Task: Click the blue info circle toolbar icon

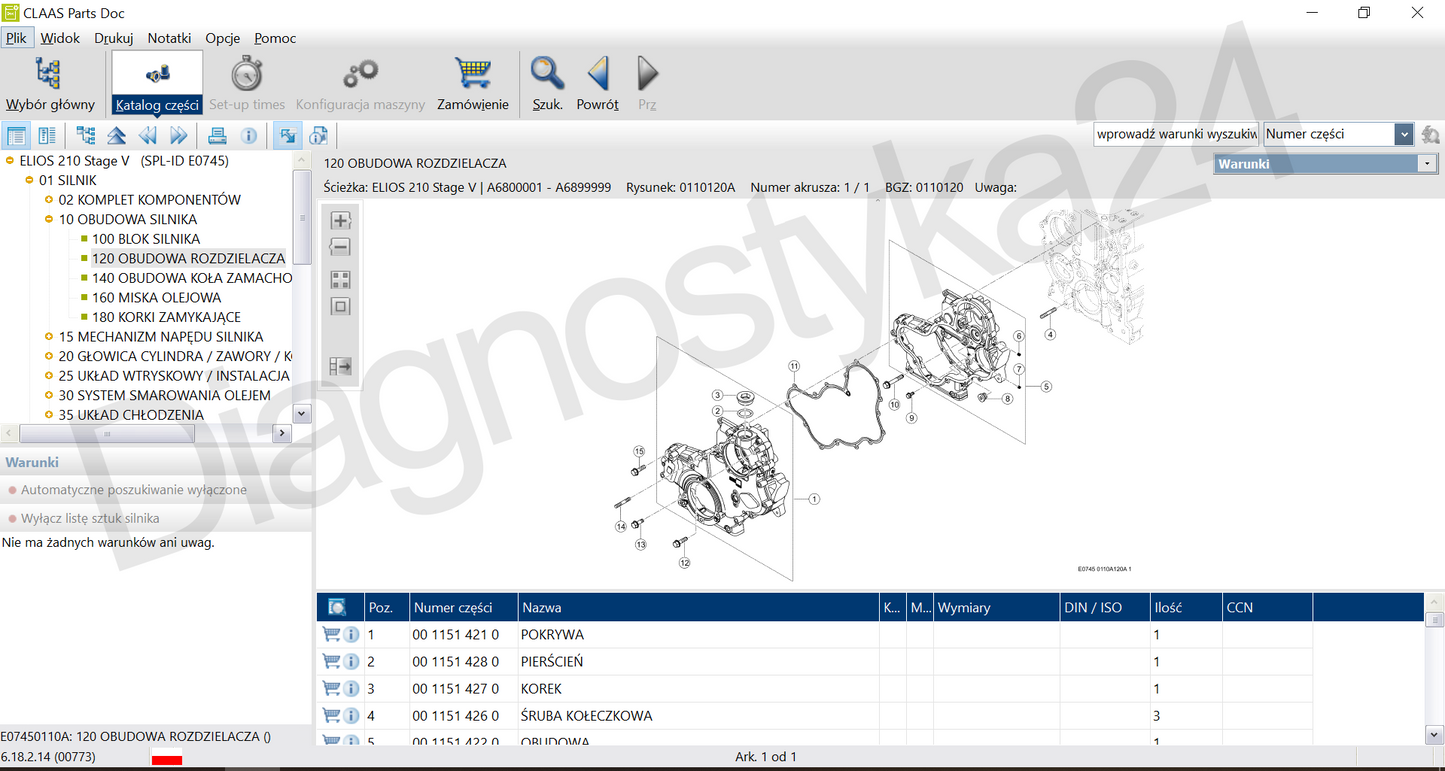Action: pos(249,136)
